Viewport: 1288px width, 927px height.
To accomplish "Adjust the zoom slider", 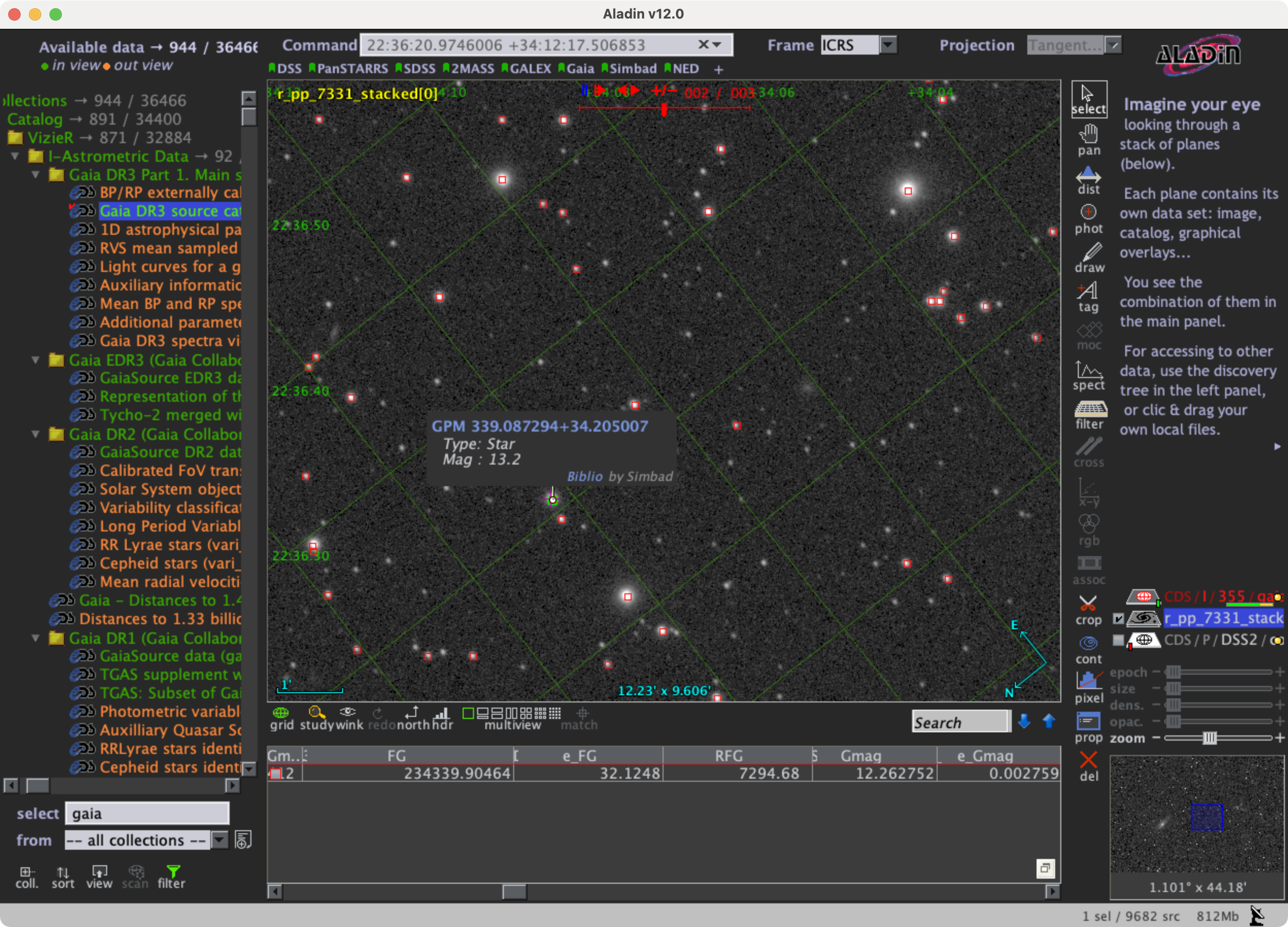I will 1210,738.
